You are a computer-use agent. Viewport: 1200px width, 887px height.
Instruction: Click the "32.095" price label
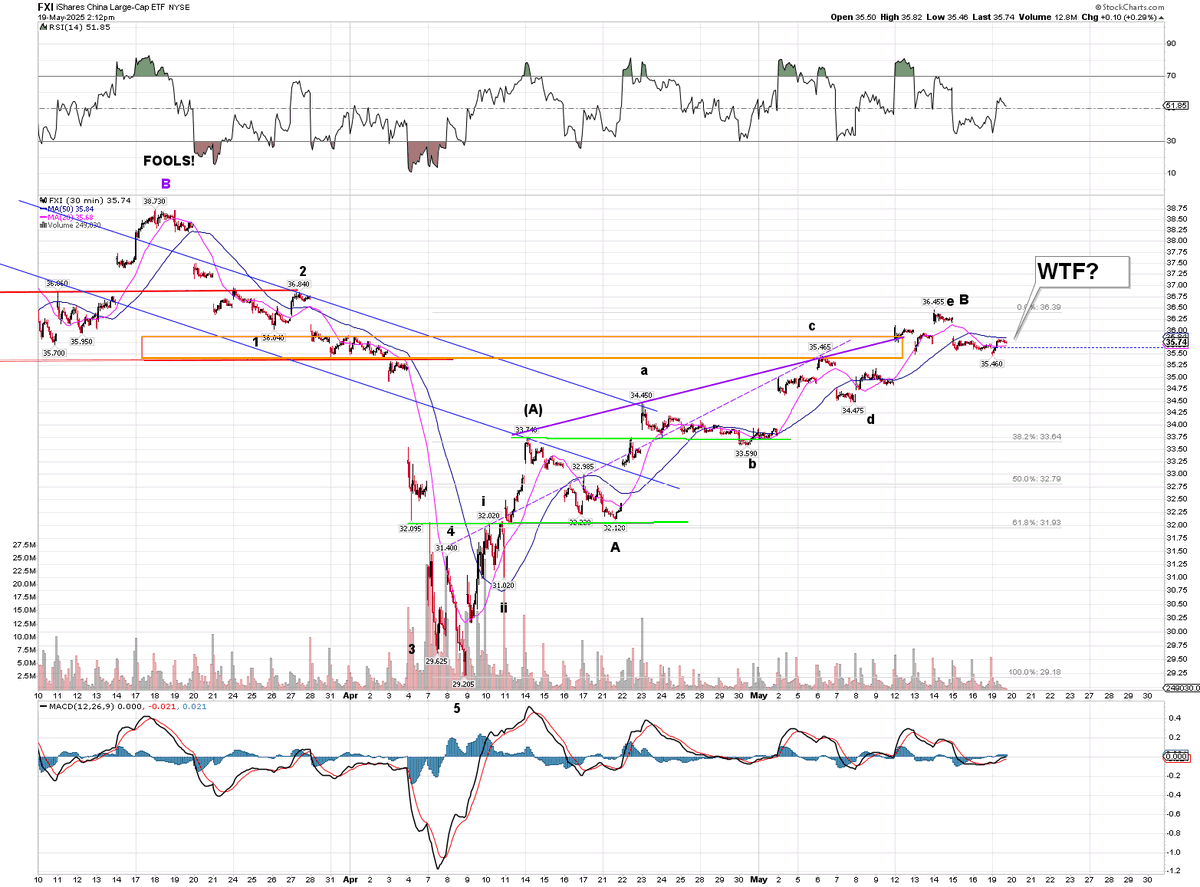409,528
